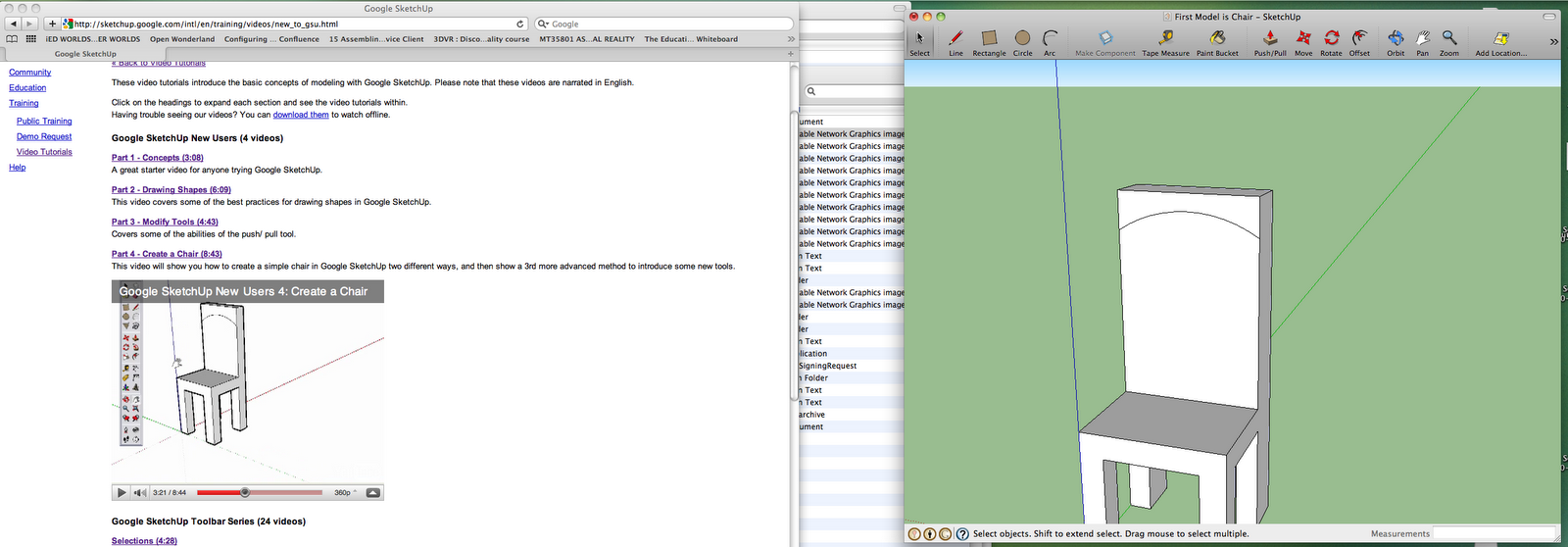This screenshot has height=547, width=1568.
Task: Click the plus add-bookmark button
Action: pyautogui.click(x=53, y=24)
